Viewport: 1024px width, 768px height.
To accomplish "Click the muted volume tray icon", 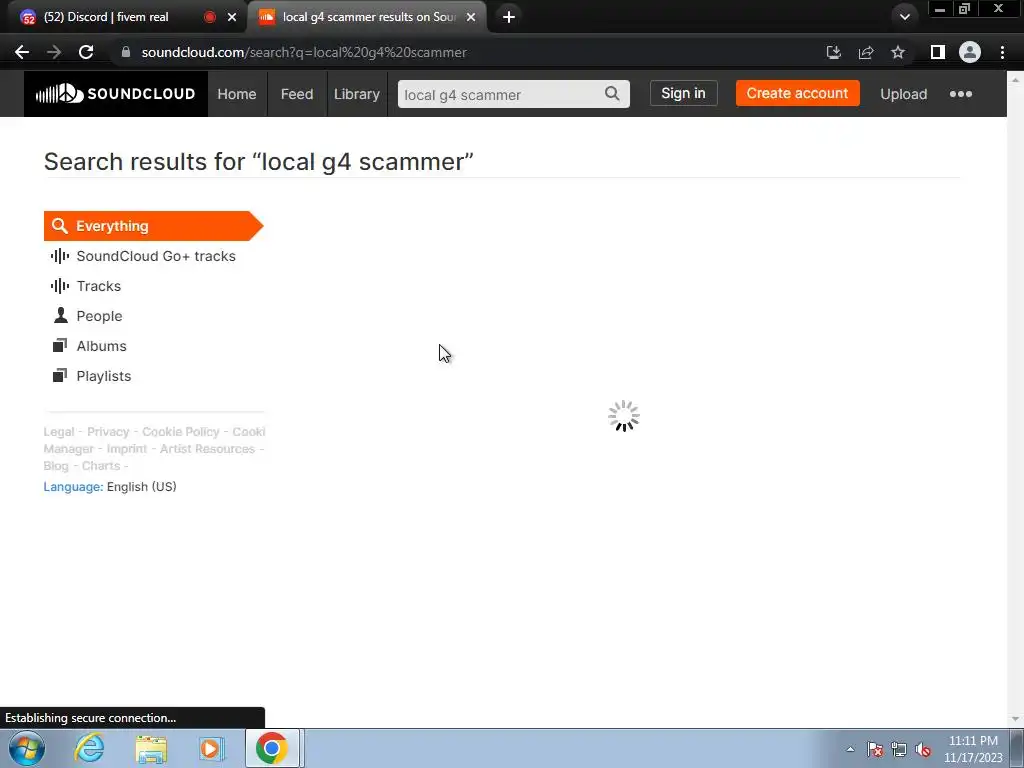I will point(923,749).
